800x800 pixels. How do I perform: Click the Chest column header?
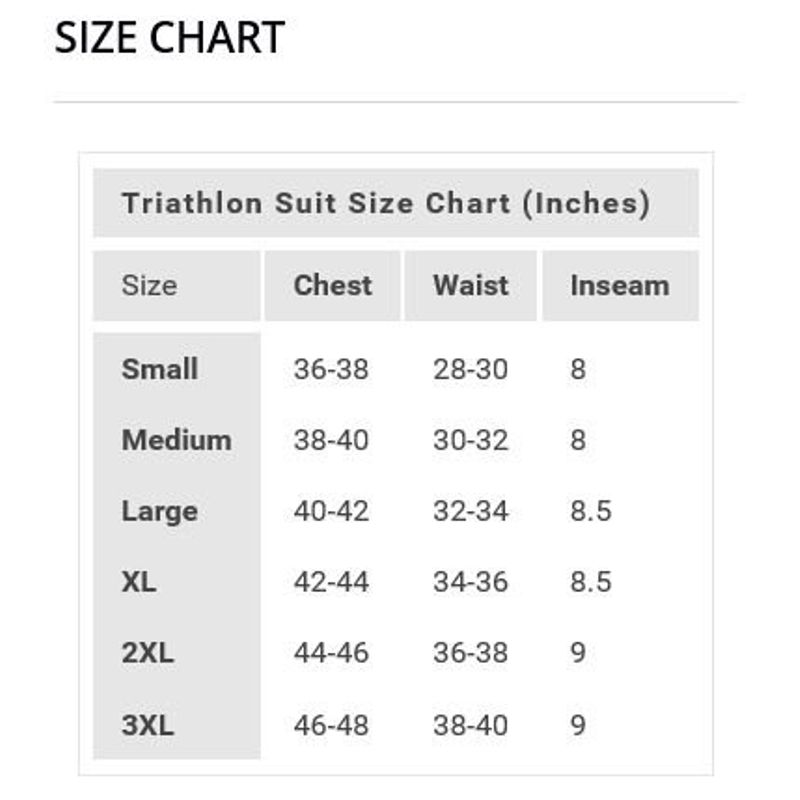pyautogui.click(x=333, y=285)
